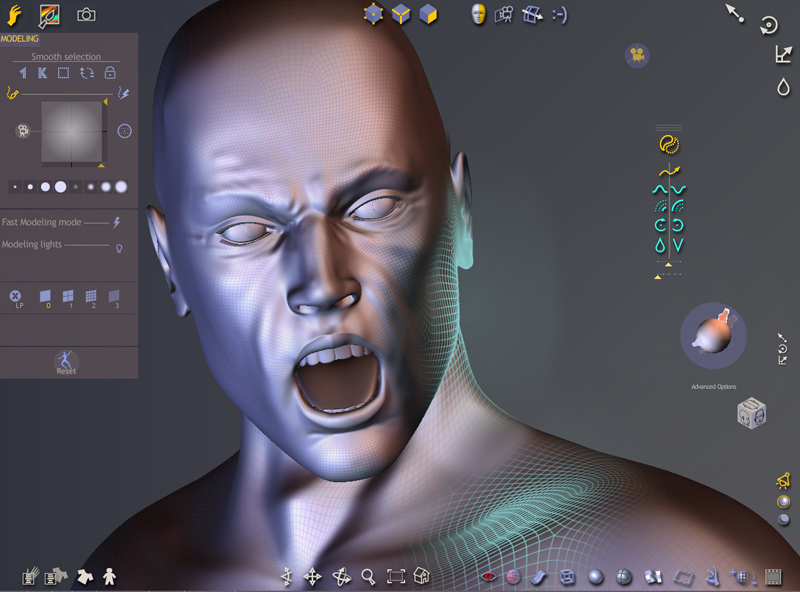Click the head views cube

pos(752,413)
